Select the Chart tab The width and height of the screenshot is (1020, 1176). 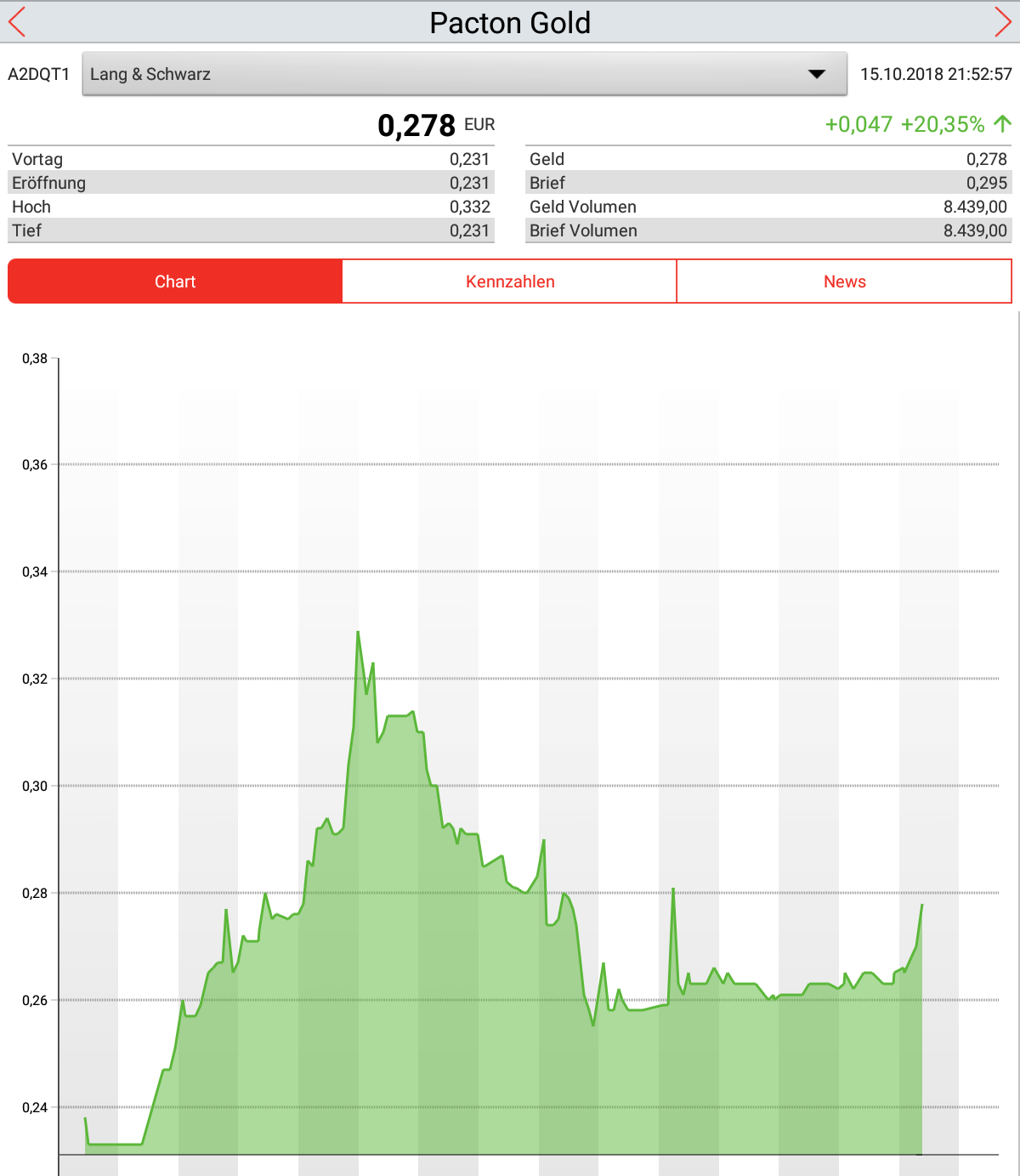tap(175, 281)
